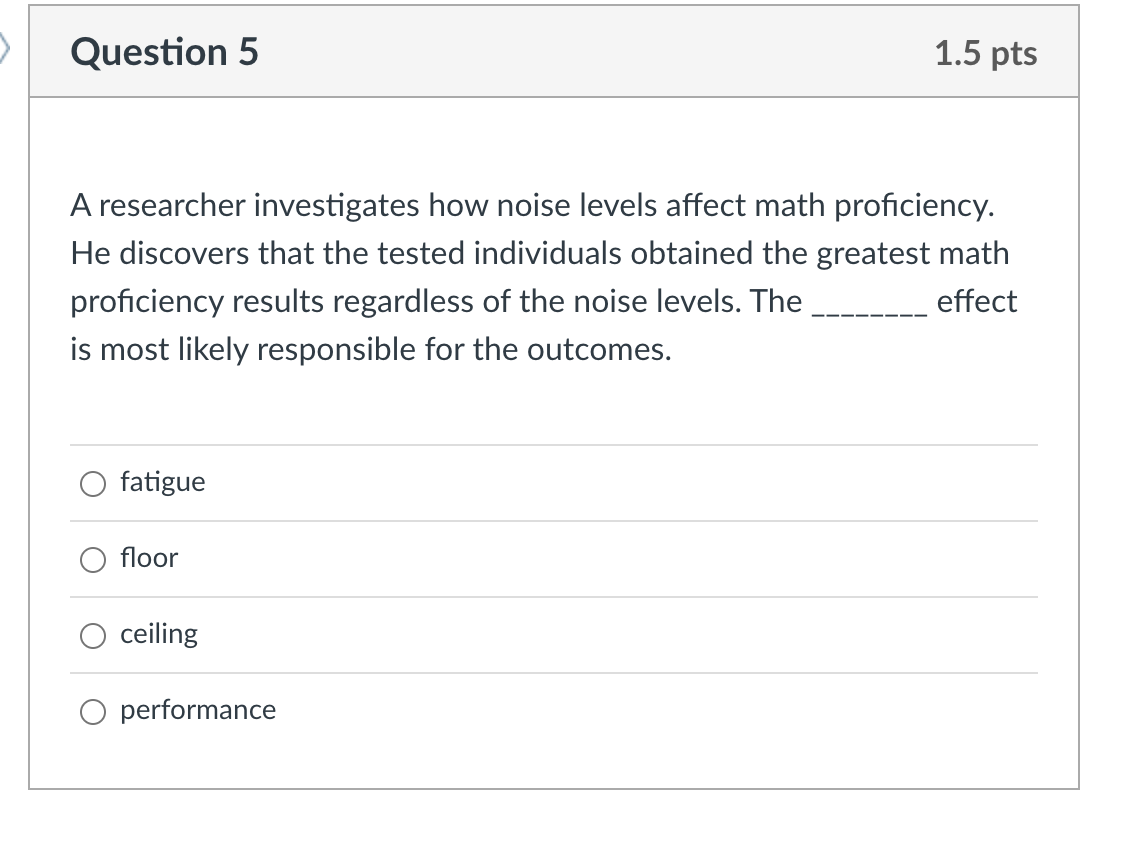Click the question flag arrow beside Question 5

[4, 49]
